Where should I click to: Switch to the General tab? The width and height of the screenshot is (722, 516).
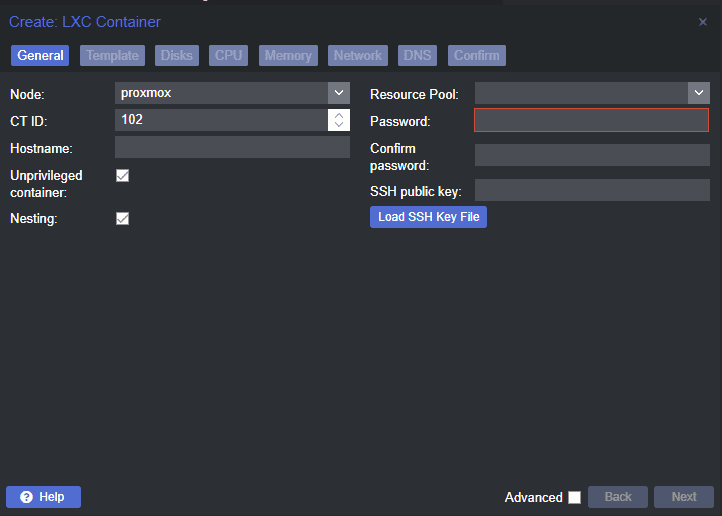pos(40,56)
